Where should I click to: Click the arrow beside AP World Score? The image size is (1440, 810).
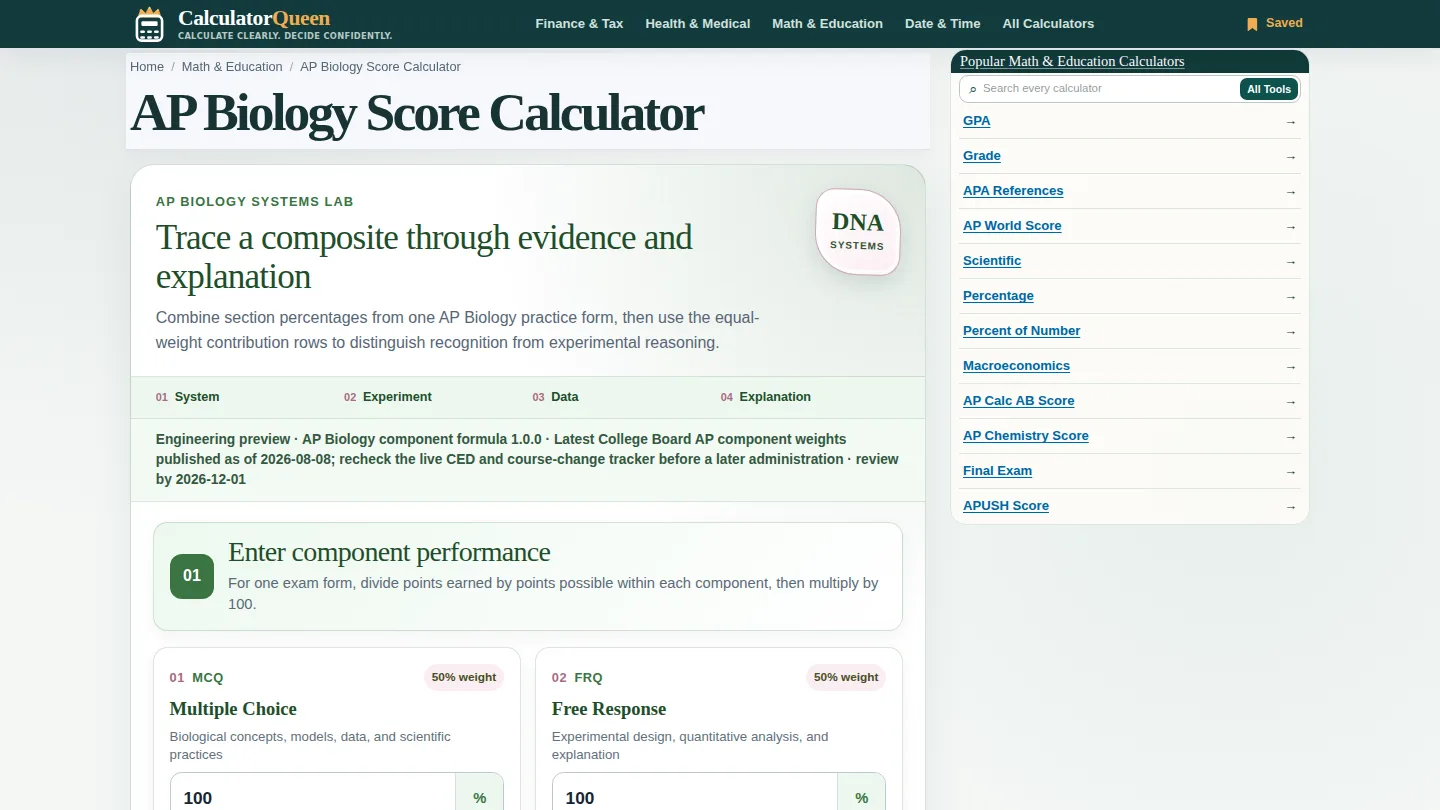point(1291,227)
